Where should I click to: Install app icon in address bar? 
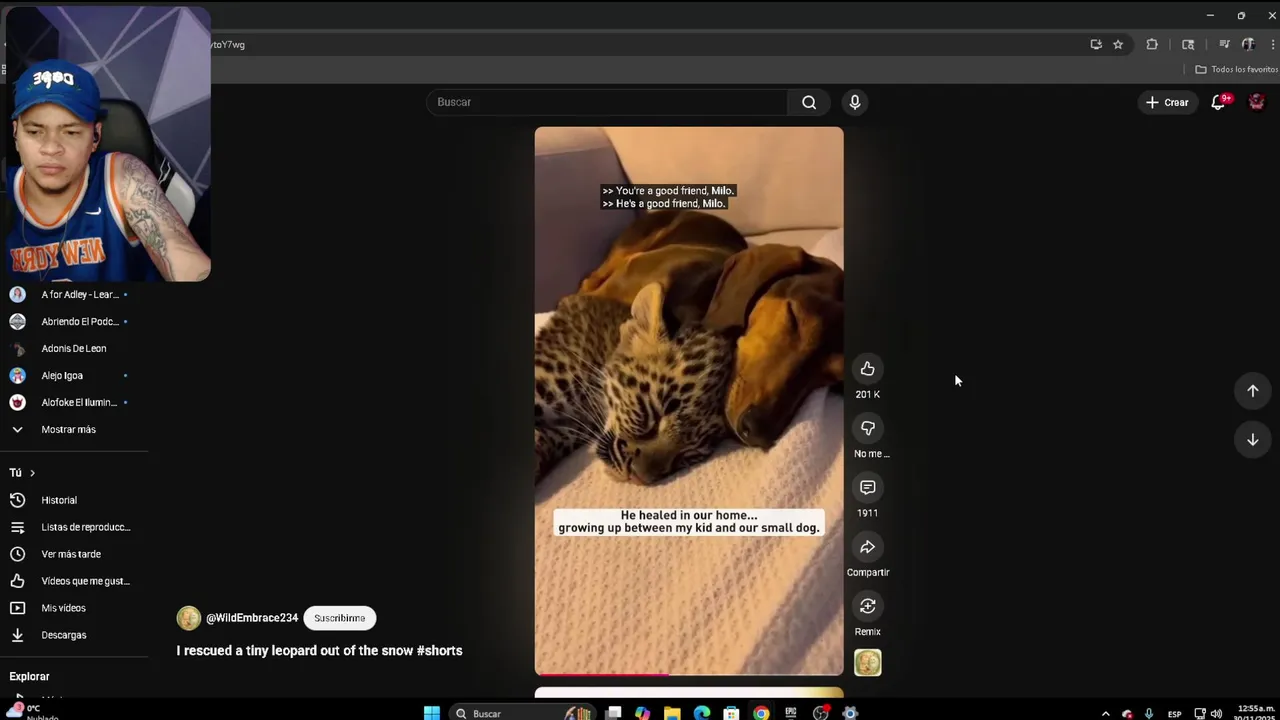click(1096, 44)
